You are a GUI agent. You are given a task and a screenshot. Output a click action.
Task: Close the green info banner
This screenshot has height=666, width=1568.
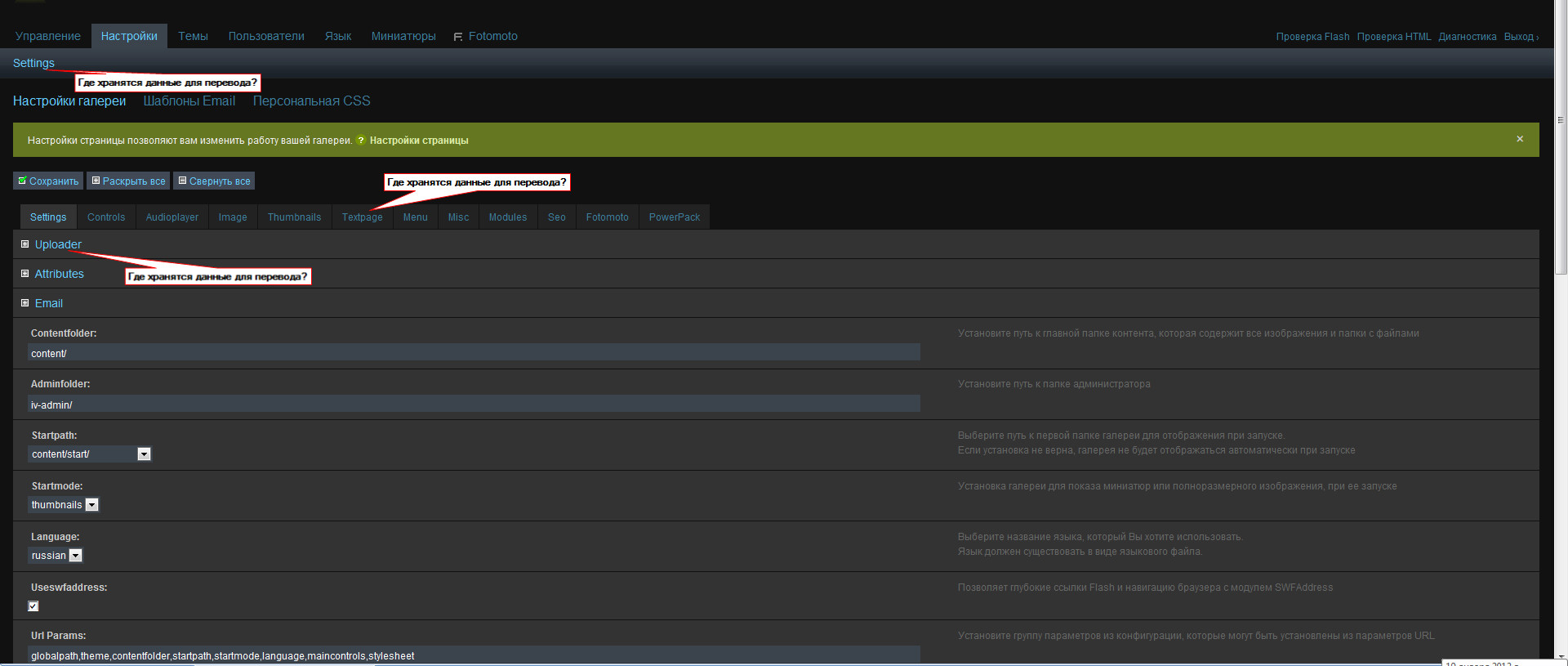pyautogui.click(x=1520, y=139)
